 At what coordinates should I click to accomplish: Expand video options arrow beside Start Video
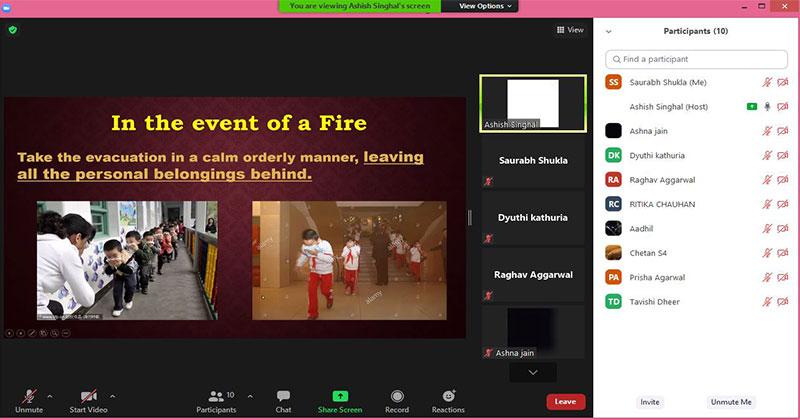[112, 396]
